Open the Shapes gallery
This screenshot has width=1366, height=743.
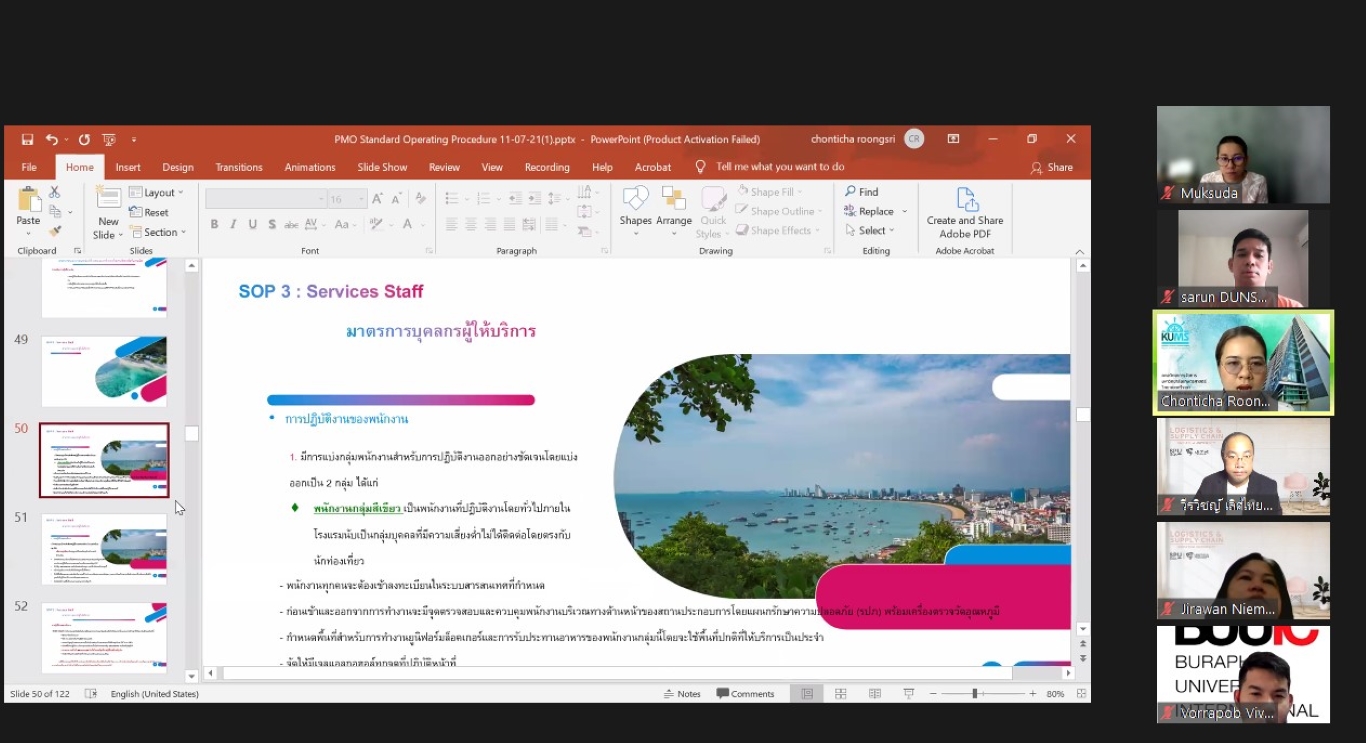tap(635, 211)
